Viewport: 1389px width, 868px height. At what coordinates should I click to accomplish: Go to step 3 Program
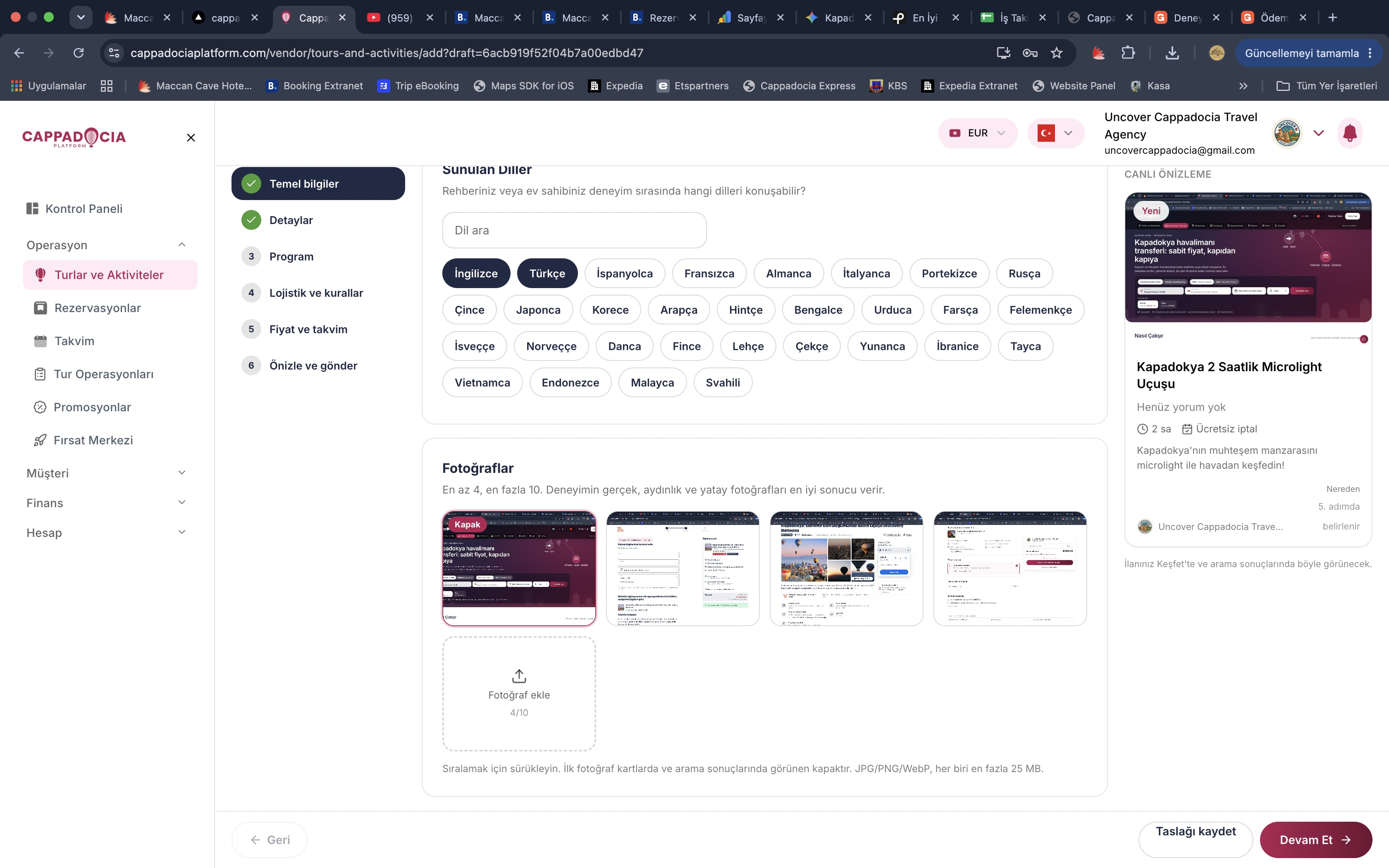tap(319, 257)
